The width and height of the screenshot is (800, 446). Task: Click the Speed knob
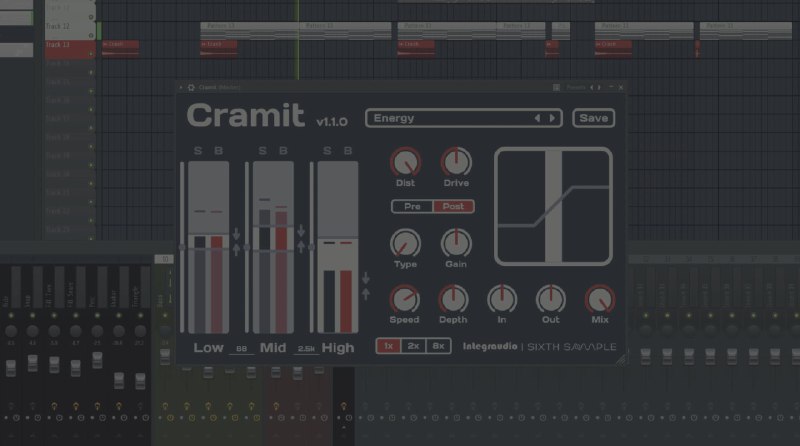(405, 300)
